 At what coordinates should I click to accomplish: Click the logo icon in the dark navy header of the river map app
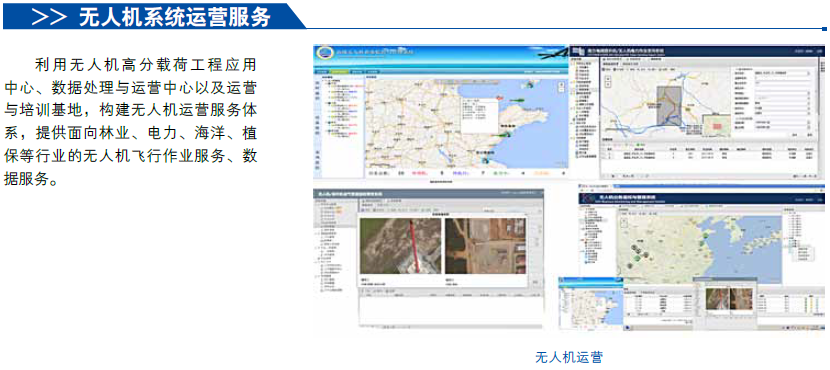click(x=578, y=51)
